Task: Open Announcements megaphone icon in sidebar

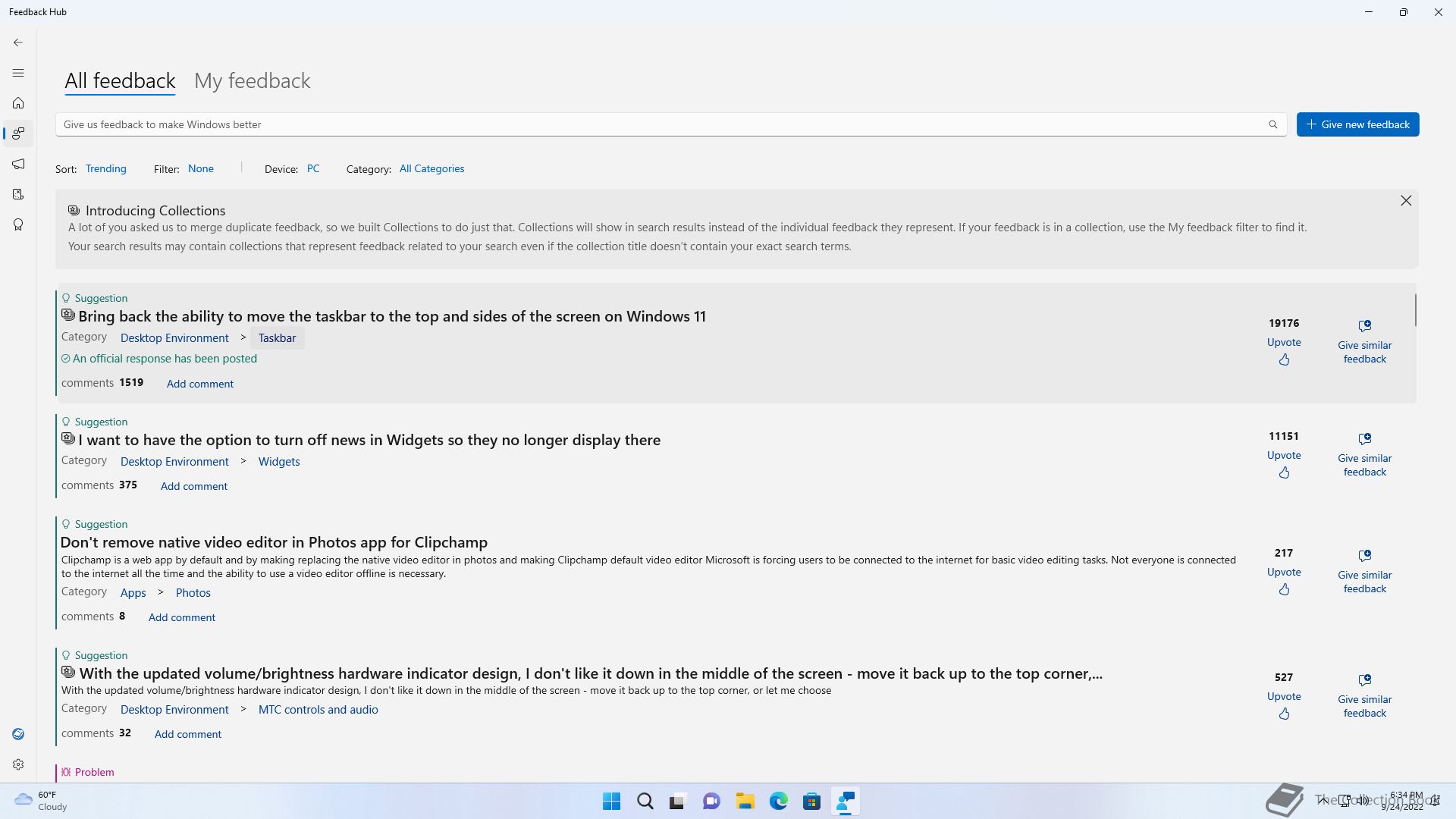Action: pyautogui.click(x=18, y=164)
